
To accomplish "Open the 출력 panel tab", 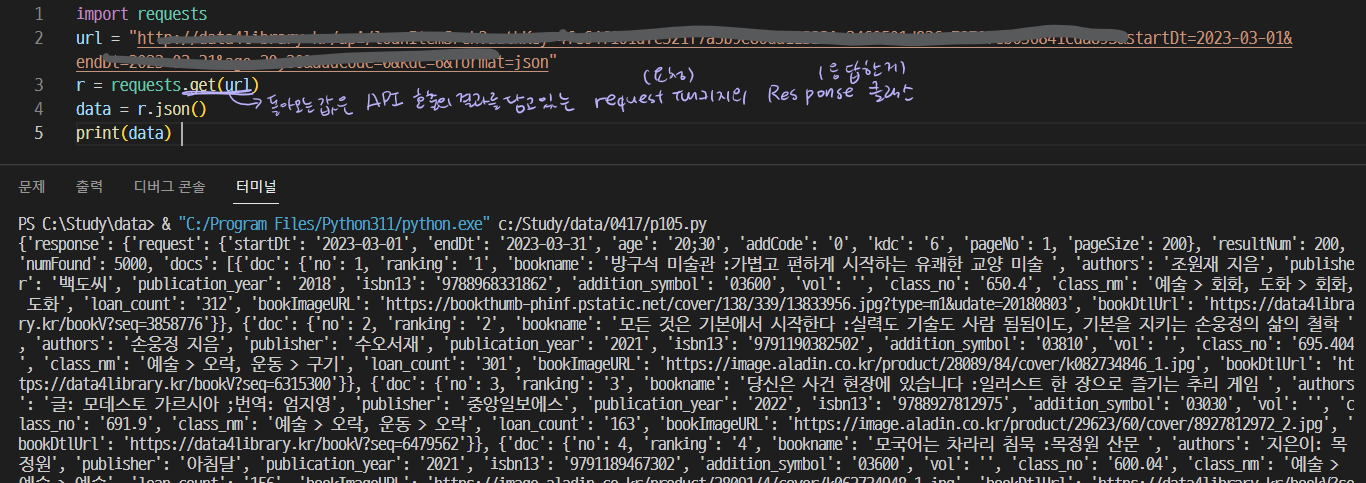I will tap(89, 186).
